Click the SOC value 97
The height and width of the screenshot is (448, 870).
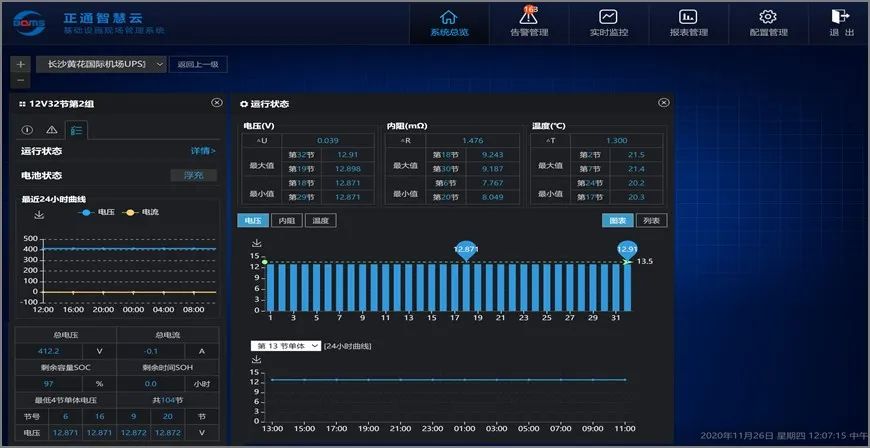[x=48, y=384]
